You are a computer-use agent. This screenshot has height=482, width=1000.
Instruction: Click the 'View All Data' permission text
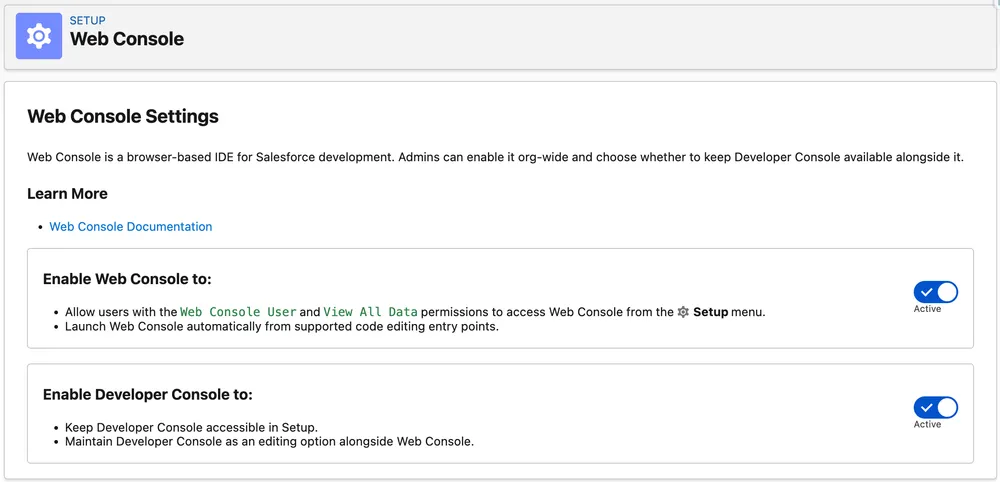371,312
